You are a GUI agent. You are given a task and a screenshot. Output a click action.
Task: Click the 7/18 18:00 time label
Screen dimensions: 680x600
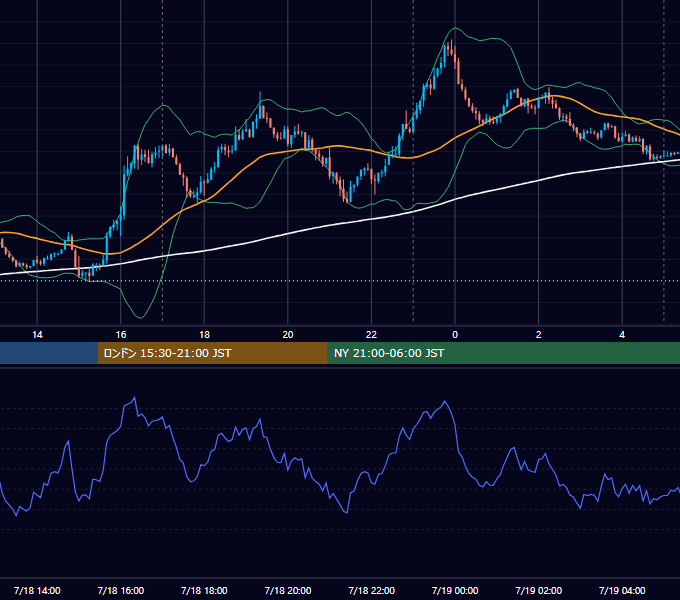click(204, 590)
